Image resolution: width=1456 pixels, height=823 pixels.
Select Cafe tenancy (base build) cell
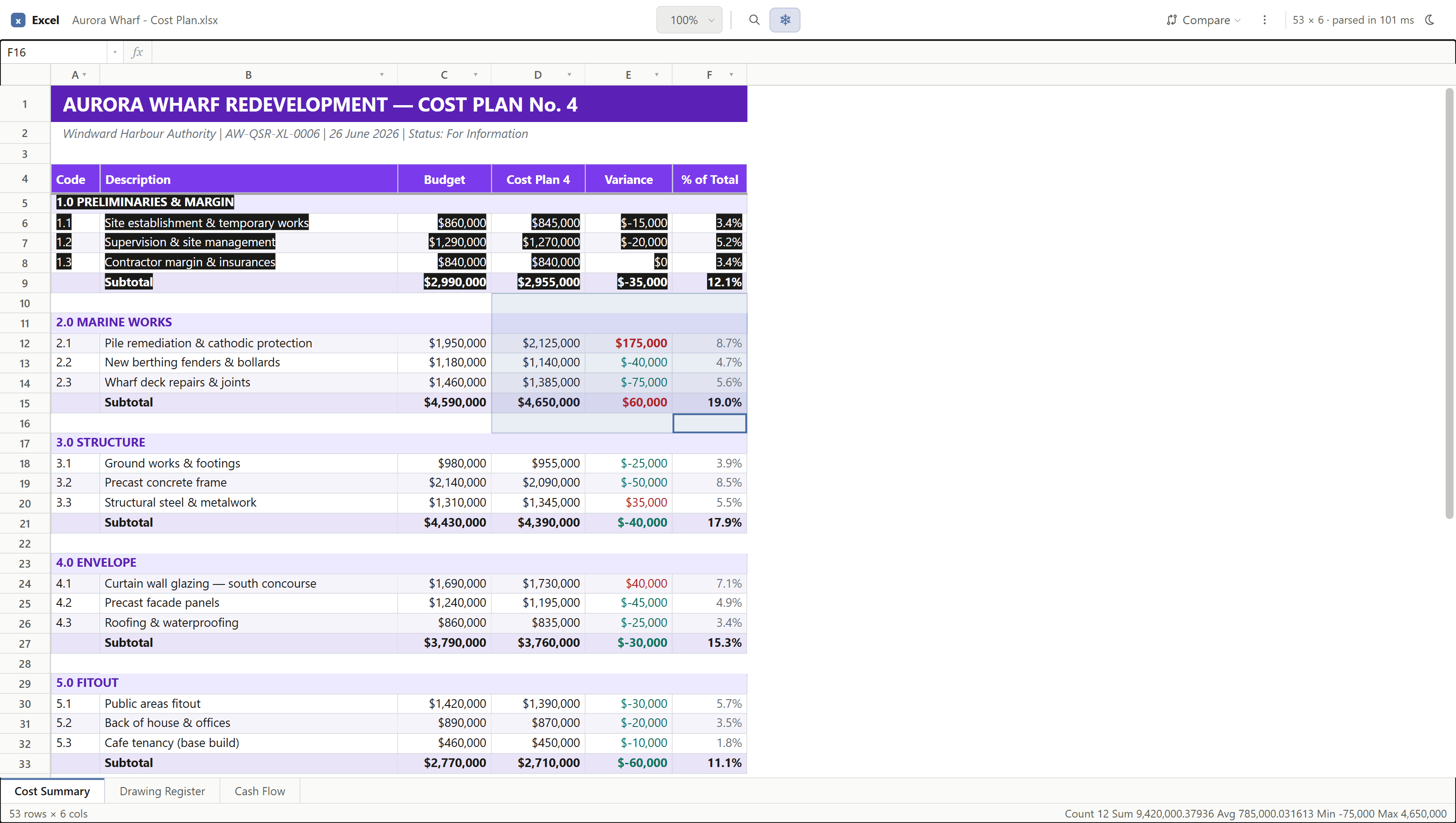tap(248, 743)
